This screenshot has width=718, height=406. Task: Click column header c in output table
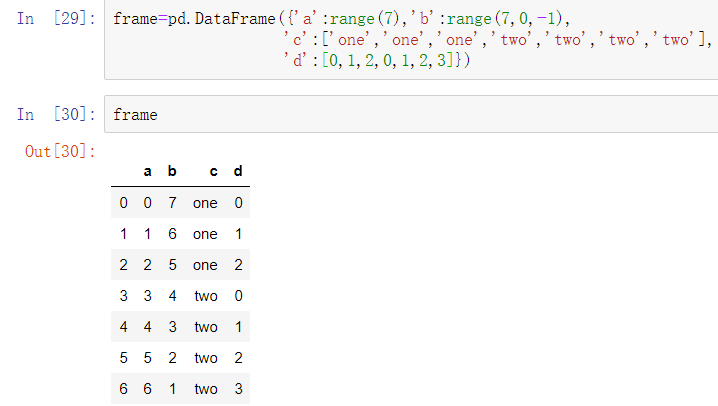(x=213, y=171)
